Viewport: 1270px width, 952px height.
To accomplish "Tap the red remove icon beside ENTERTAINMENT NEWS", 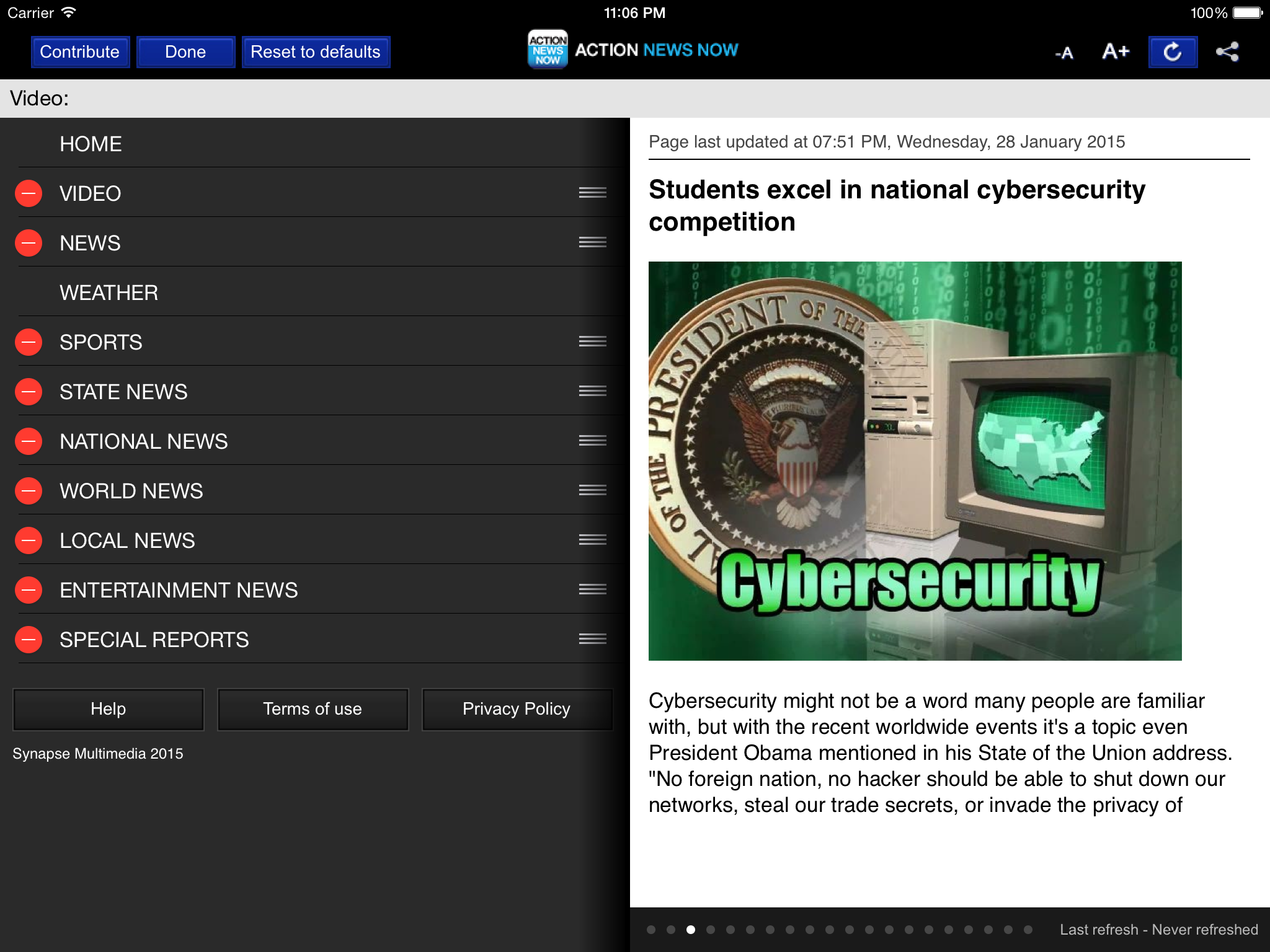I will (x=29, y=590).
